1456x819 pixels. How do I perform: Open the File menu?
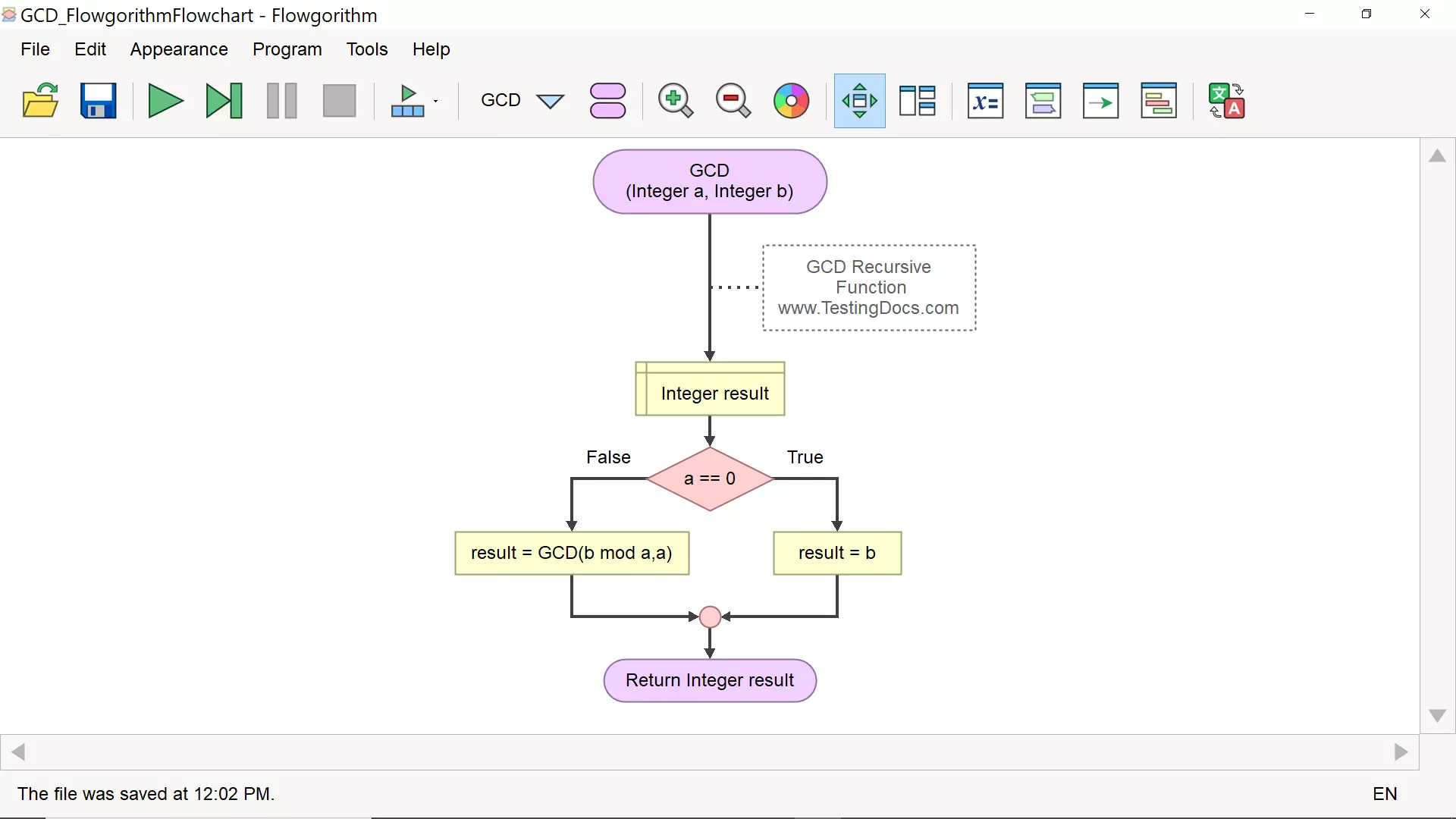tap(36, 49)
